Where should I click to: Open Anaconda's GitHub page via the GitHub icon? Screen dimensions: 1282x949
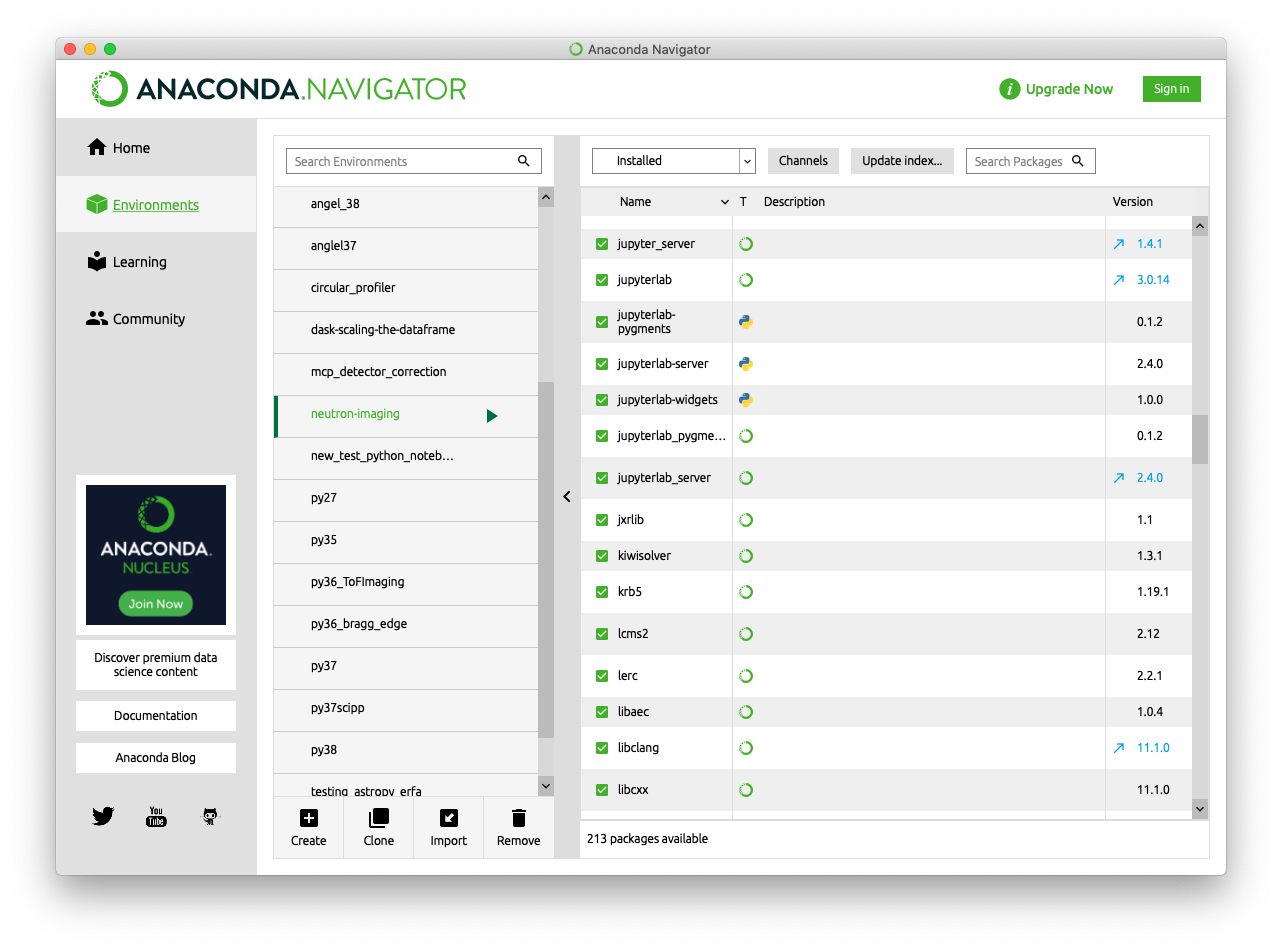210,816
